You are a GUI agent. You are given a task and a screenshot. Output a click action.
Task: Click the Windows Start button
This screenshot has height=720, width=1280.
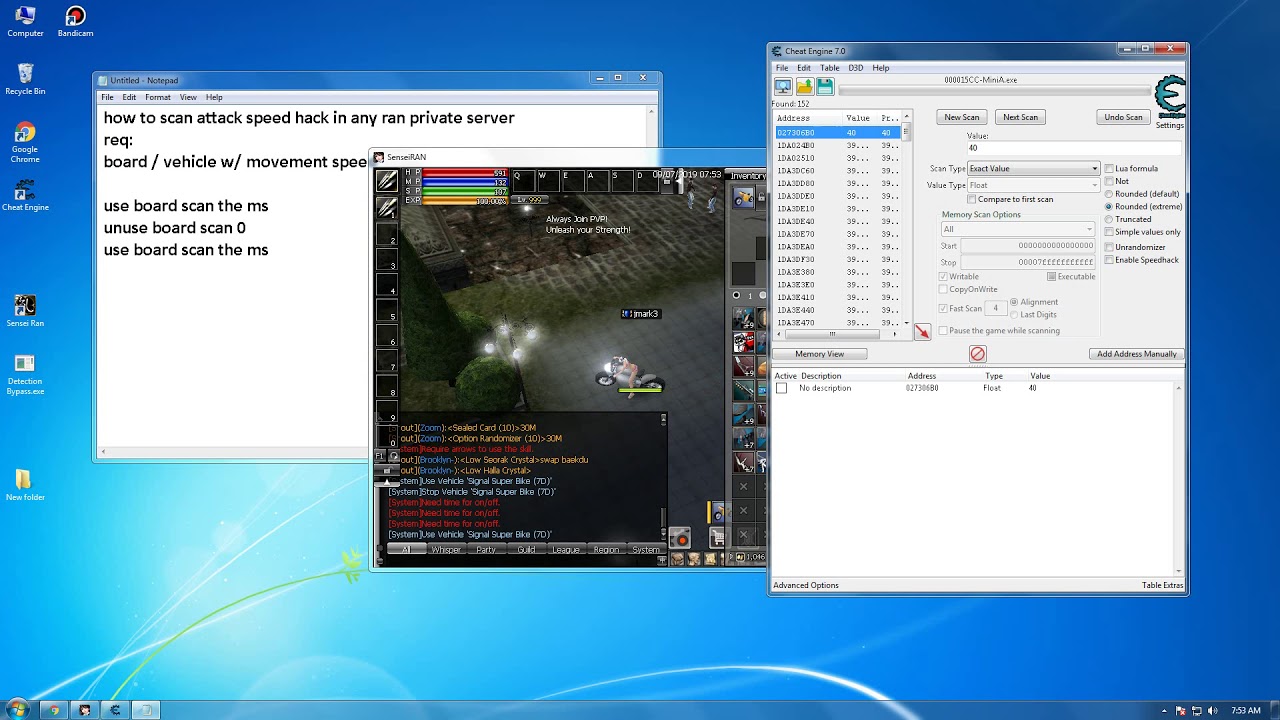coord(17,710)
